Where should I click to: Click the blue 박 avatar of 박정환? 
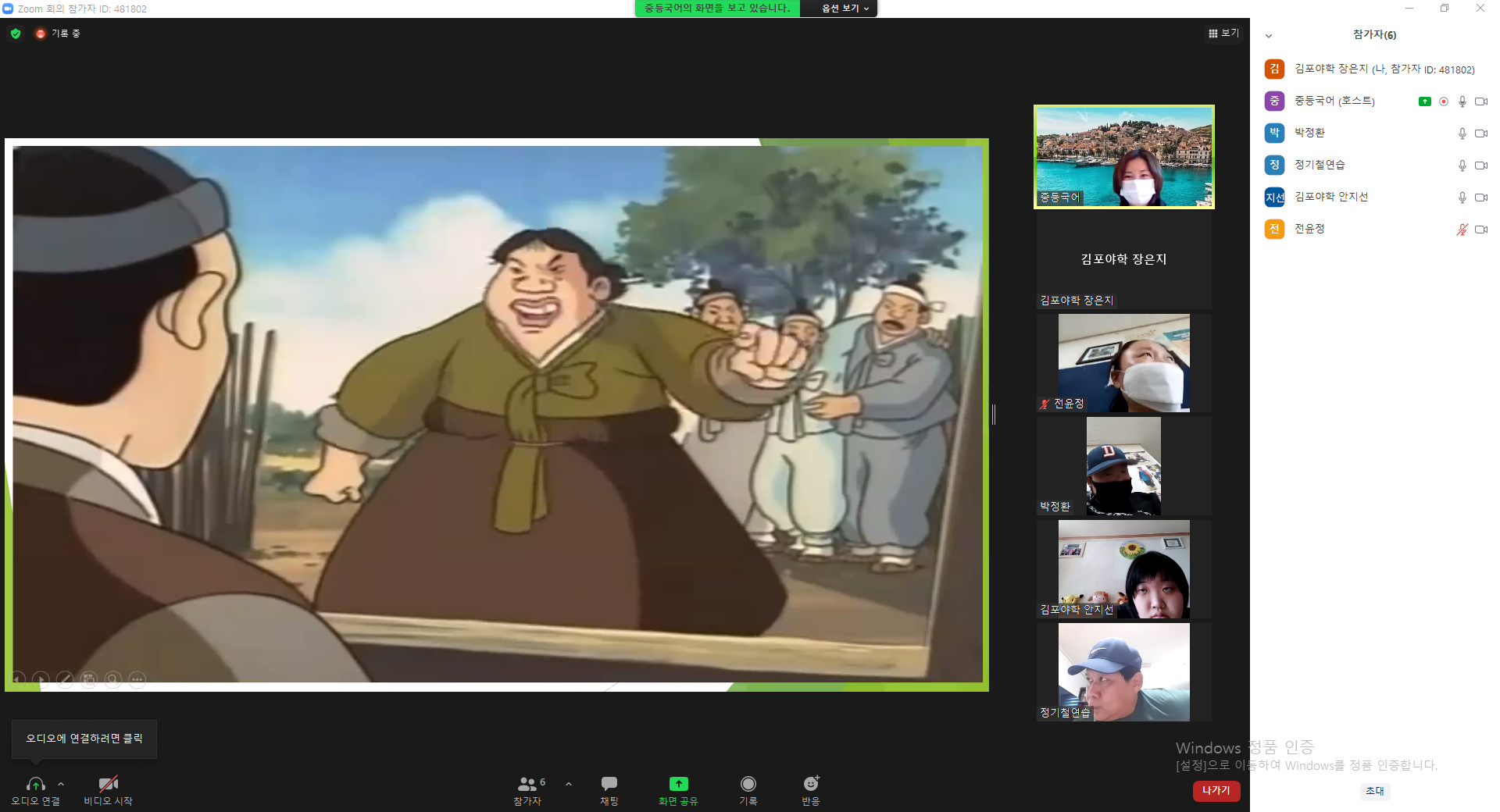tap(1274, 133)
